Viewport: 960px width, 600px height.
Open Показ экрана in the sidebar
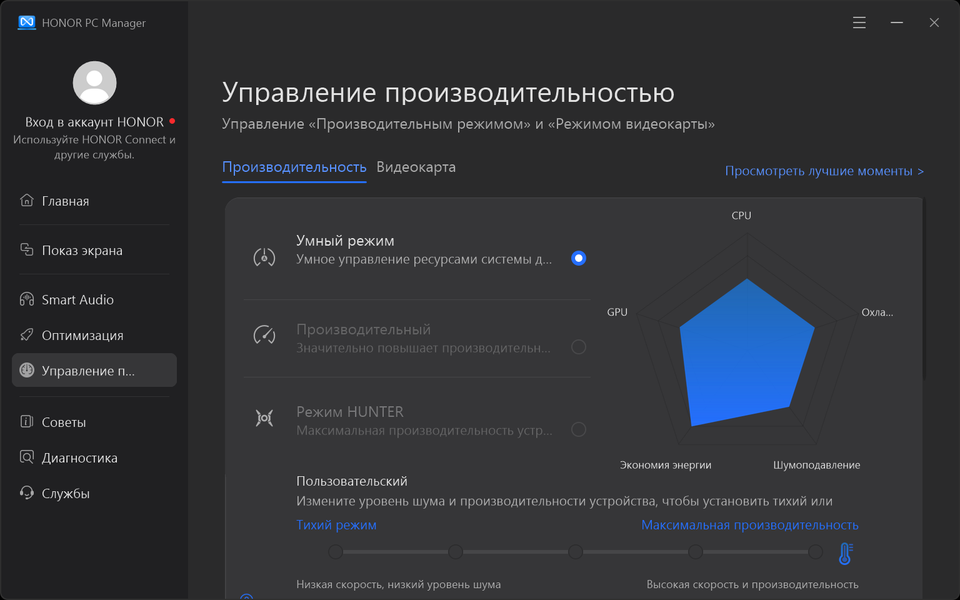[94, 250]
